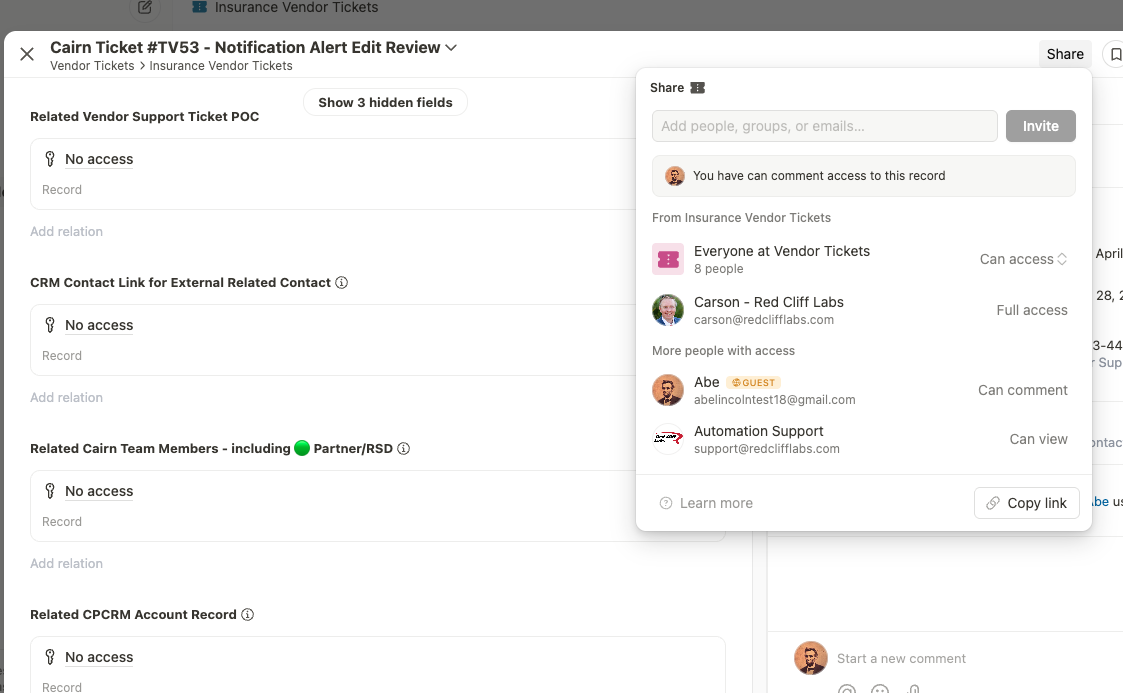This screenshot has height=693, width=1123.
Task: Open the Vendor Tickets breadcrumb
Action: point(92,66)
